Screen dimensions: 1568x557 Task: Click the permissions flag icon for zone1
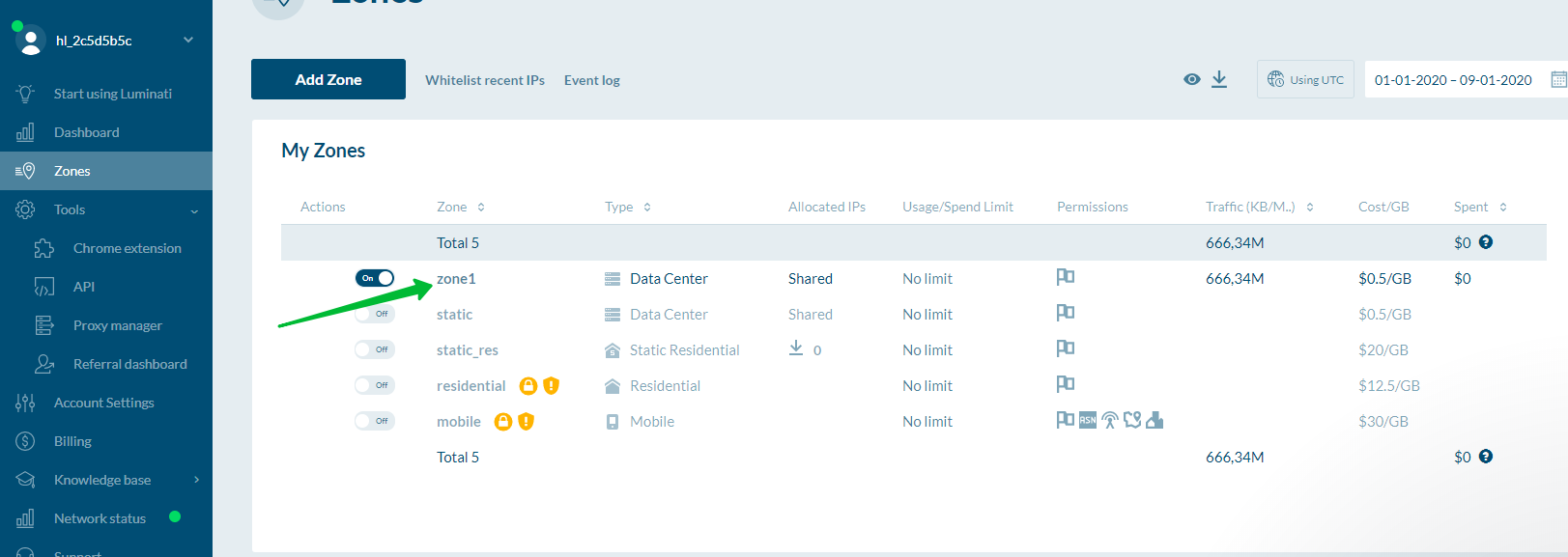pos(1065,278)
